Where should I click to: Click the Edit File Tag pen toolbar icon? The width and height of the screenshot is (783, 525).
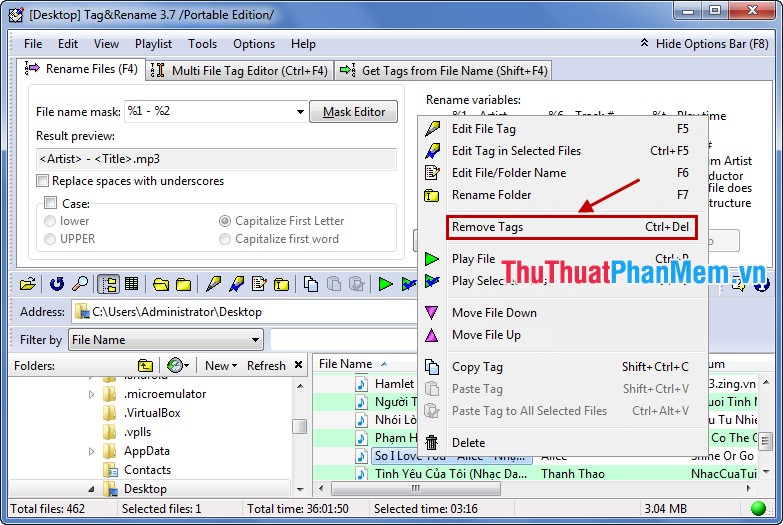[213, 284]
